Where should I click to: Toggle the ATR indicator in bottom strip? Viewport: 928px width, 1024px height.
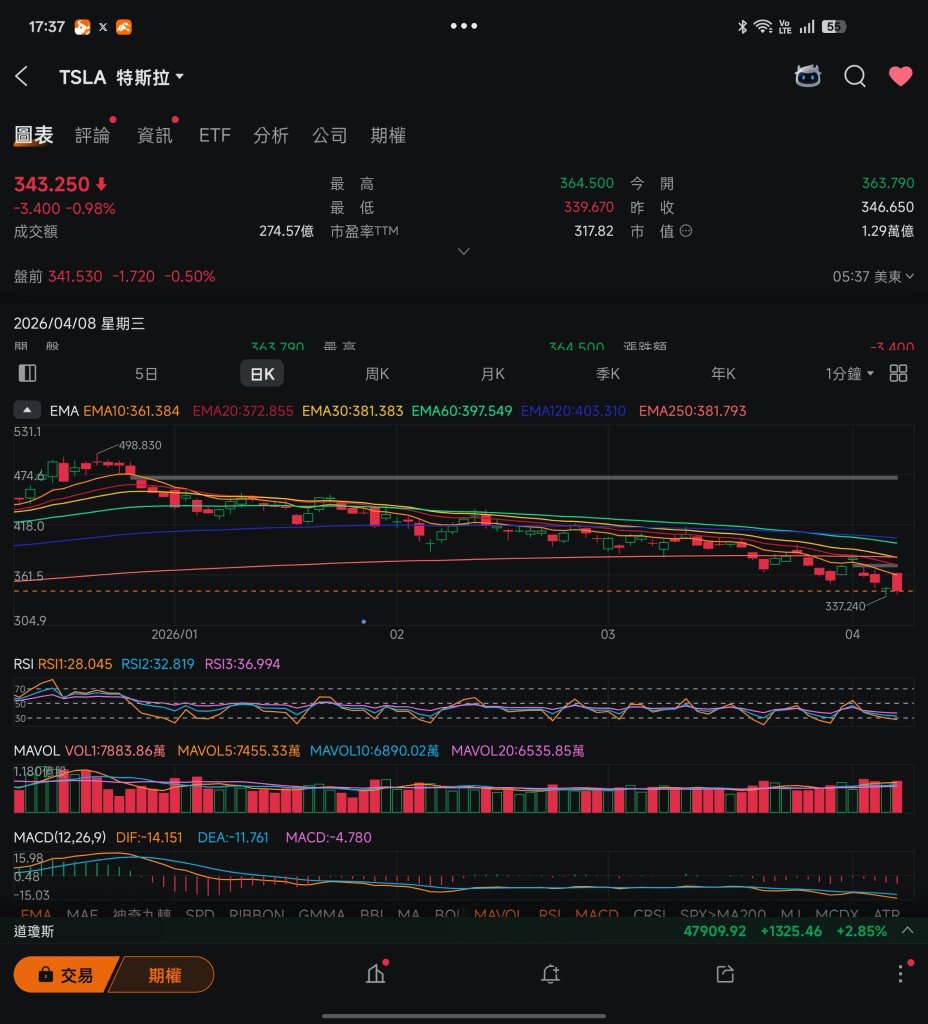click(x=887, y=914)
